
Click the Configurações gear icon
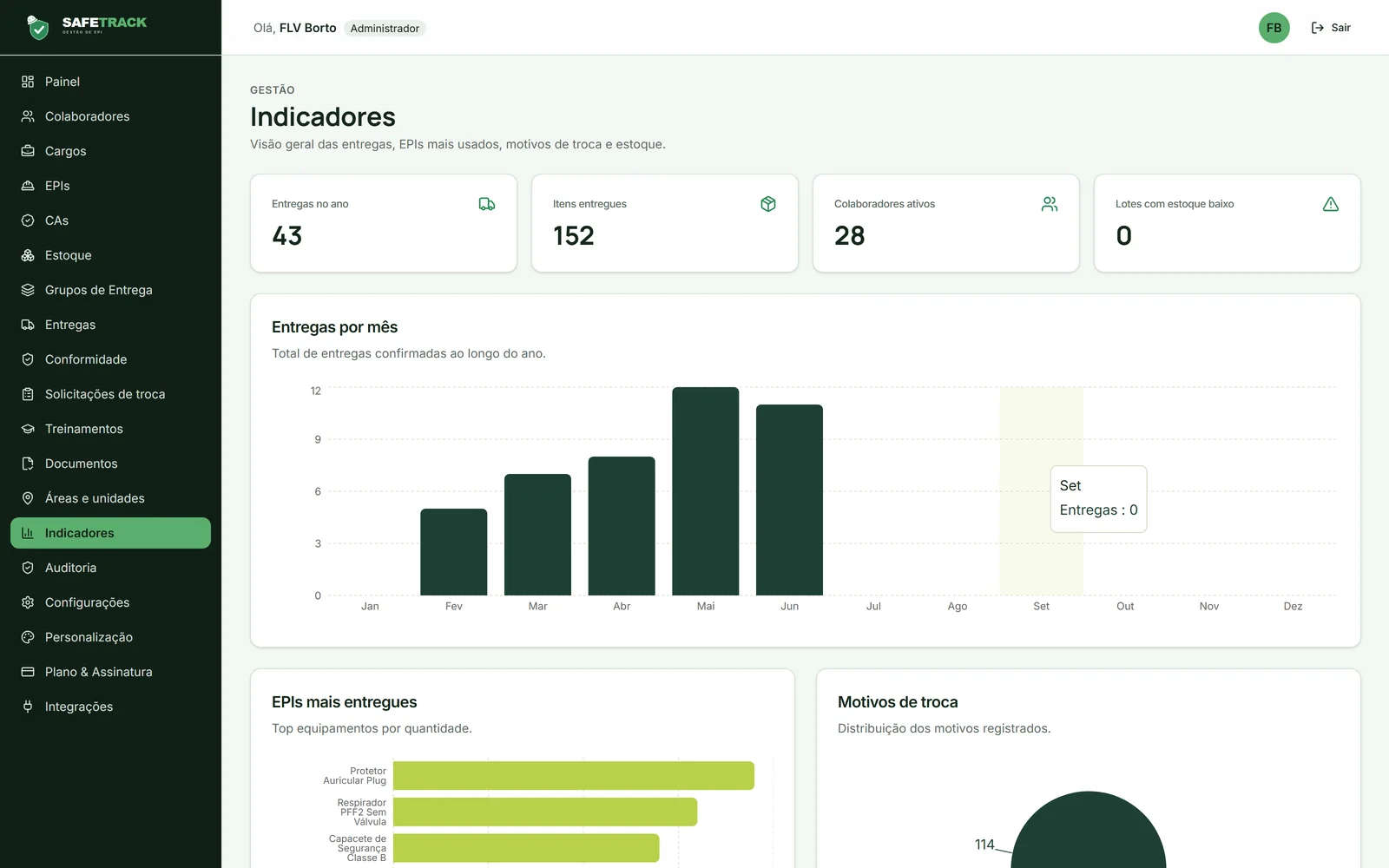[28, 602]
